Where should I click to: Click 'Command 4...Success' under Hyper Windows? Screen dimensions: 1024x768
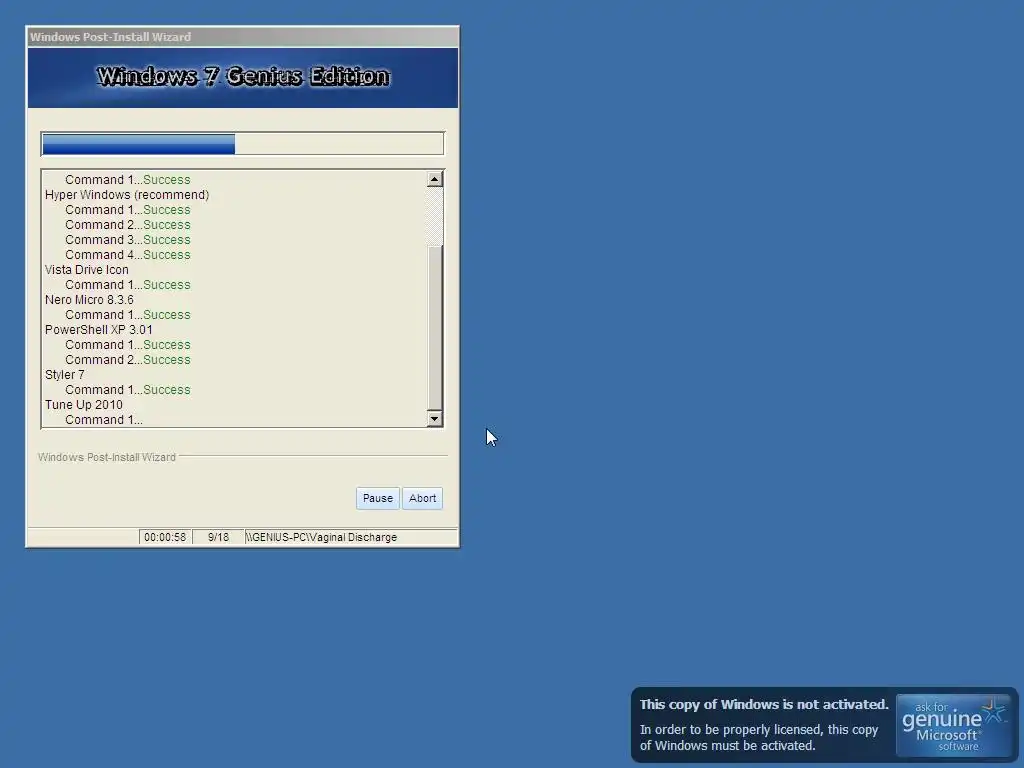pos(128,255)
